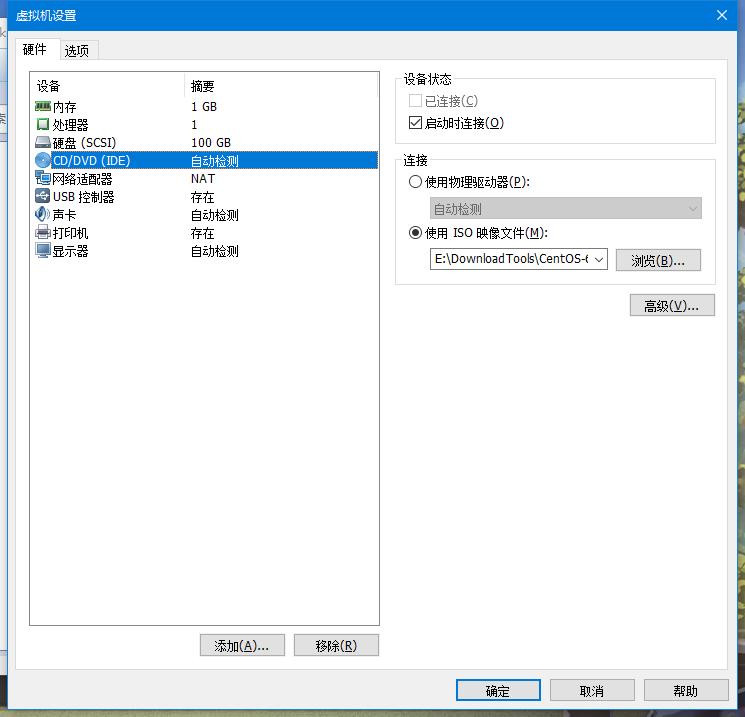Click the network adapter (网络适配器) icon
The width and height of the screenshot is (745, 717).
point(43,178)
